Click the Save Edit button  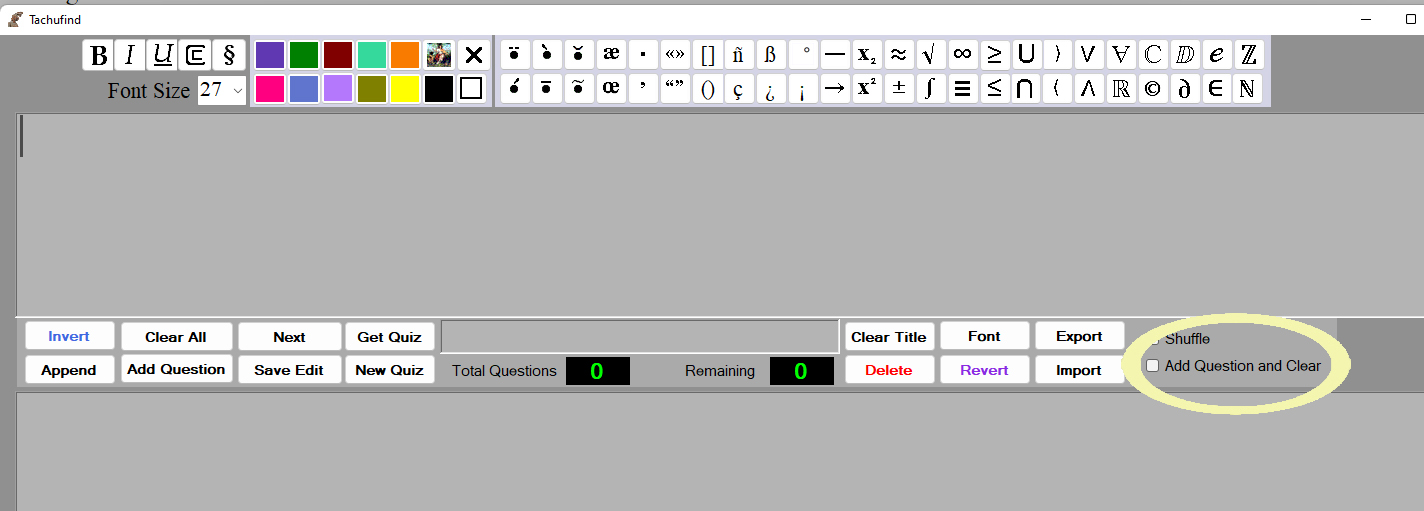[x=289, y=370]
